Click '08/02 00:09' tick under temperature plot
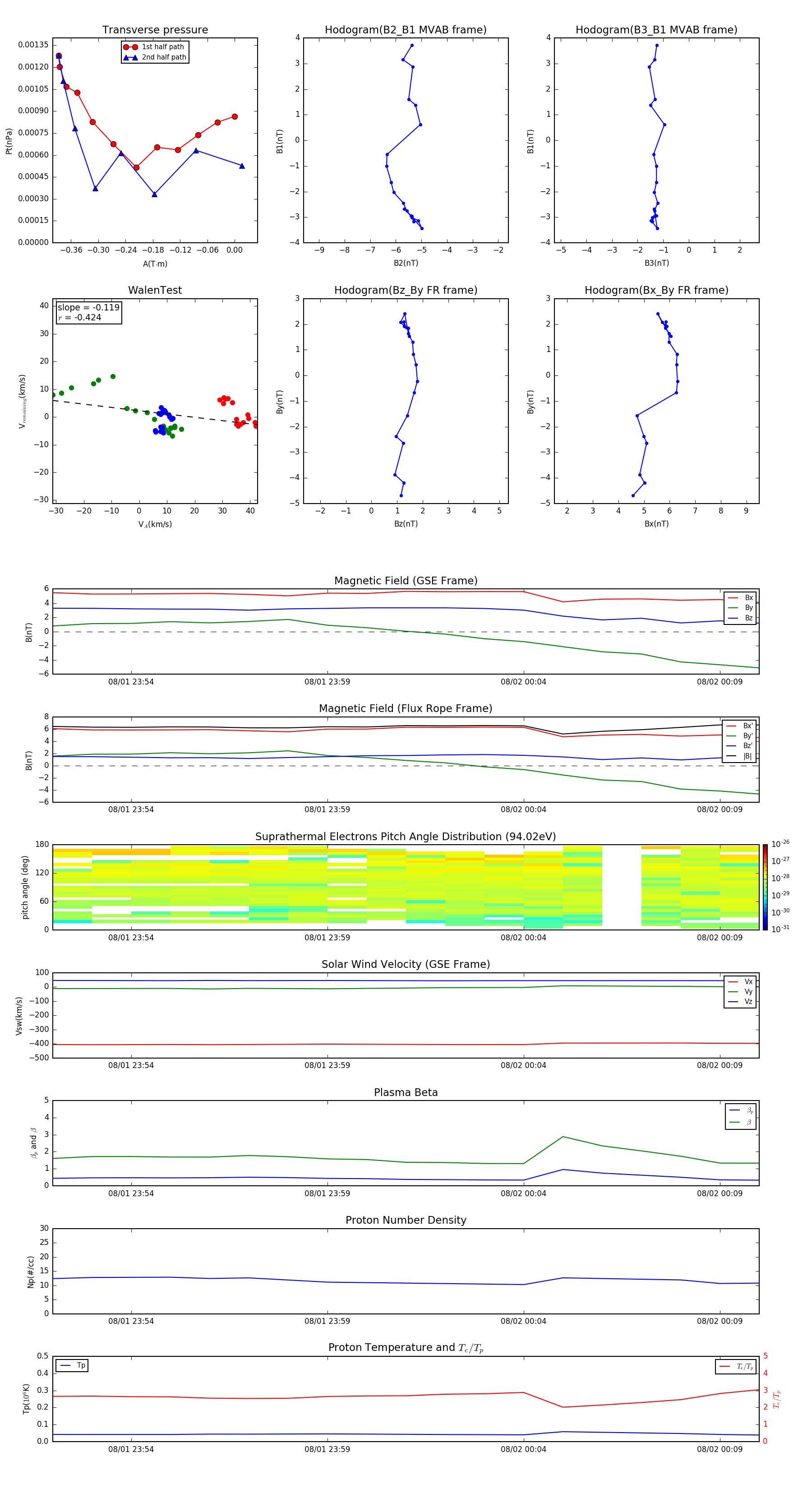The height and width of the screenshot is (1489, 812). pyautogui.click(x=720, y=1449)
